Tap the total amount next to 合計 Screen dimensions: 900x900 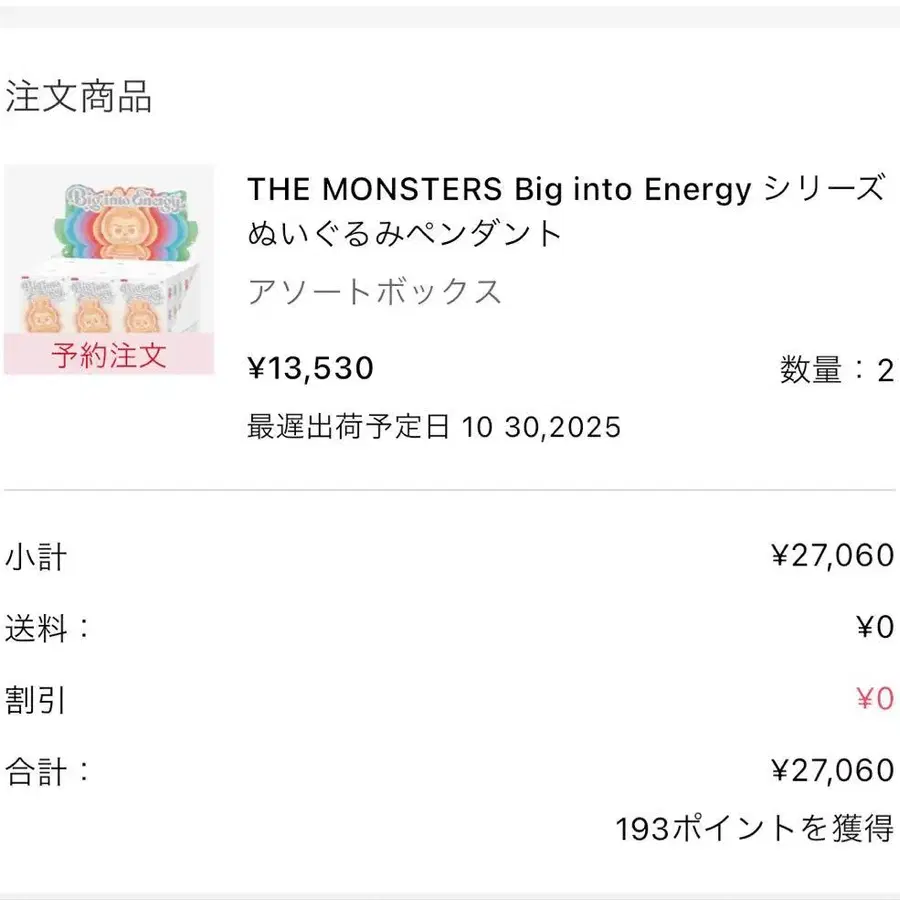832,770
